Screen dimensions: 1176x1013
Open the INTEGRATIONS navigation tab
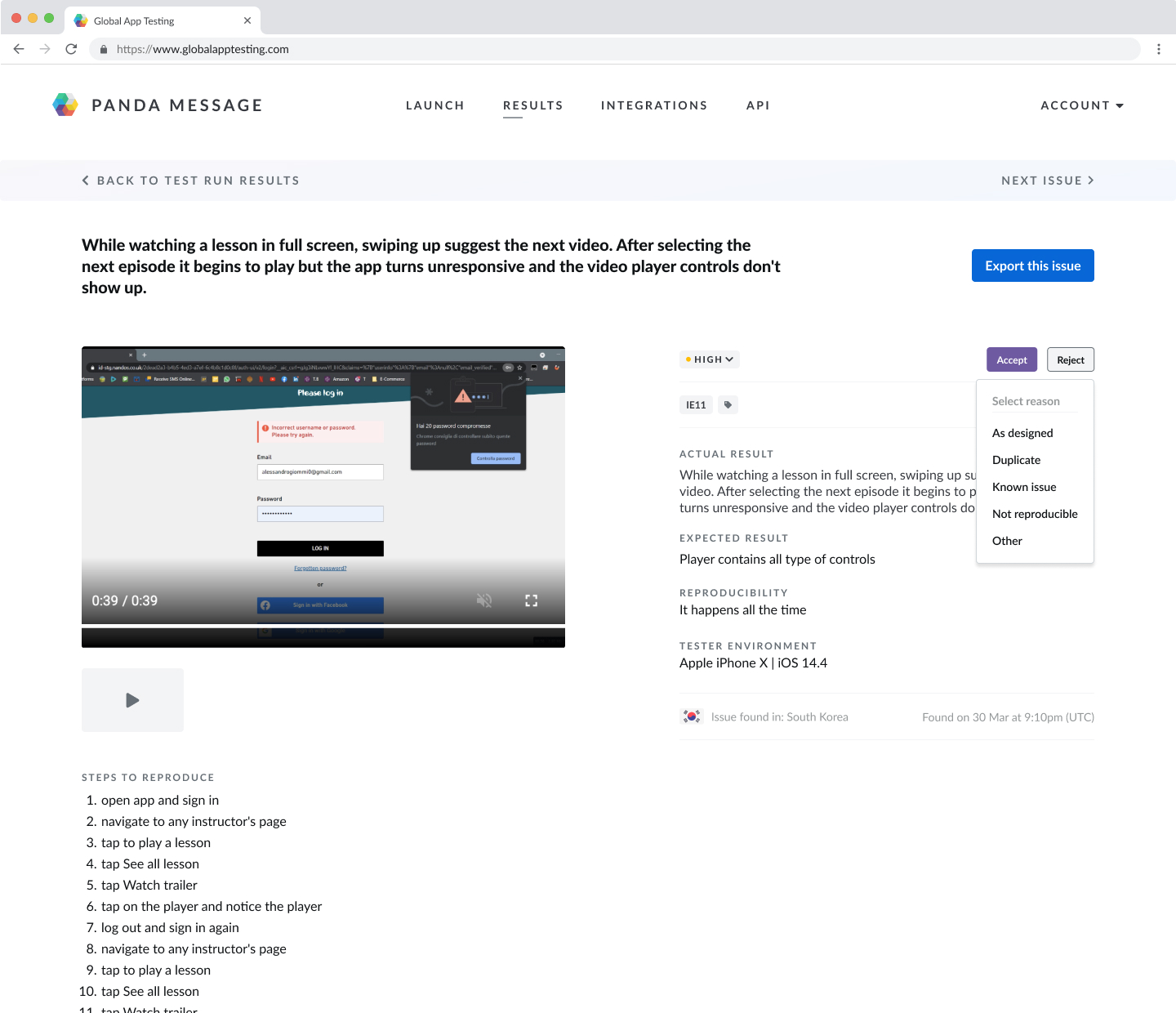pos(654,105)
